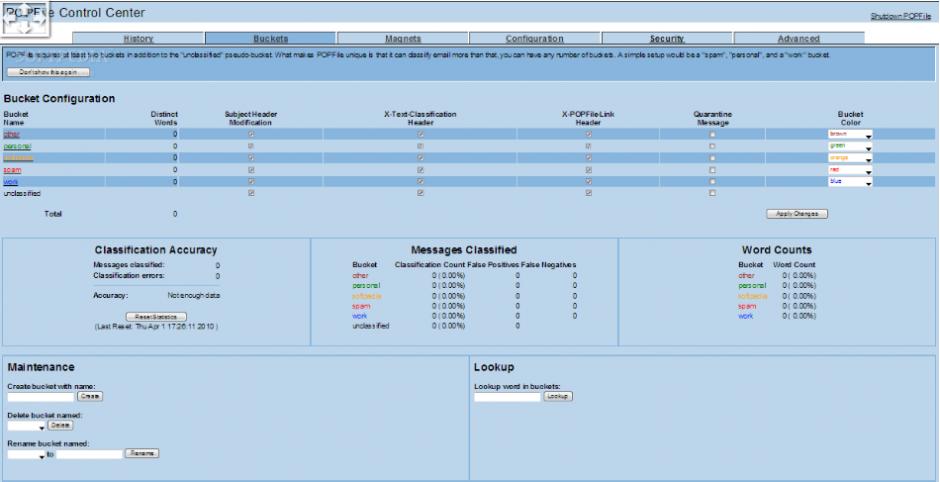Toggle X-Text-Classification Header for 'personal' bucket
The width and height of the screenshot is (940, 482).
[420, 146]
